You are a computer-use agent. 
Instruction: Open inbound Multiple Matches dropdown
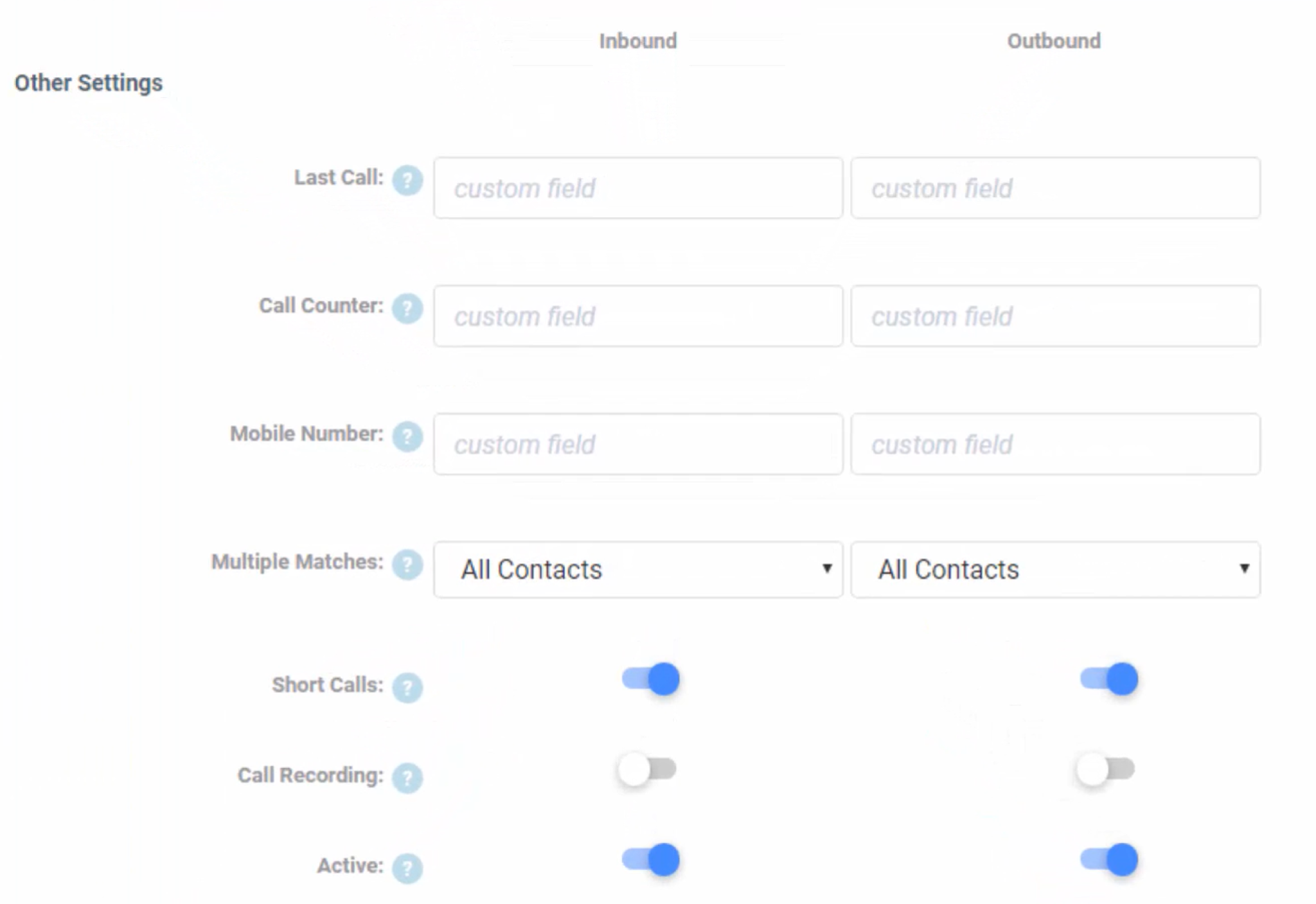click(638, 569)
